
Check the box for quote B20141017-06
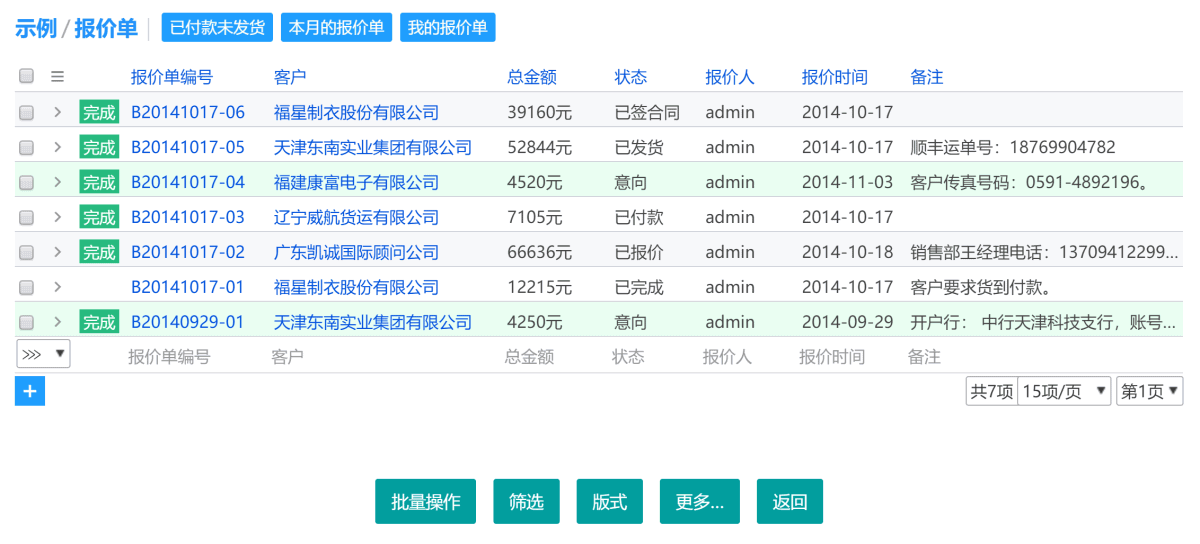(x=27, y=113)
